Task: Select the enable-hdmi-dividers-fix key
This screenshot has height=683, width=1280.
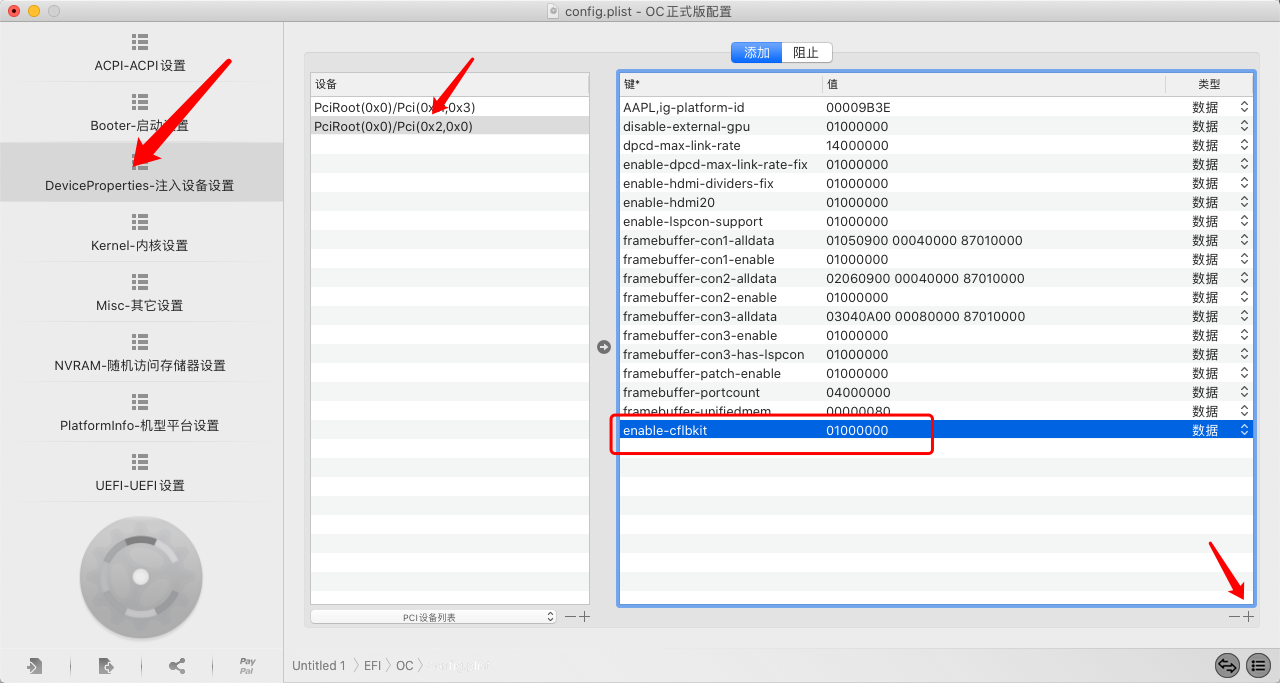Action: click(698, 183)
